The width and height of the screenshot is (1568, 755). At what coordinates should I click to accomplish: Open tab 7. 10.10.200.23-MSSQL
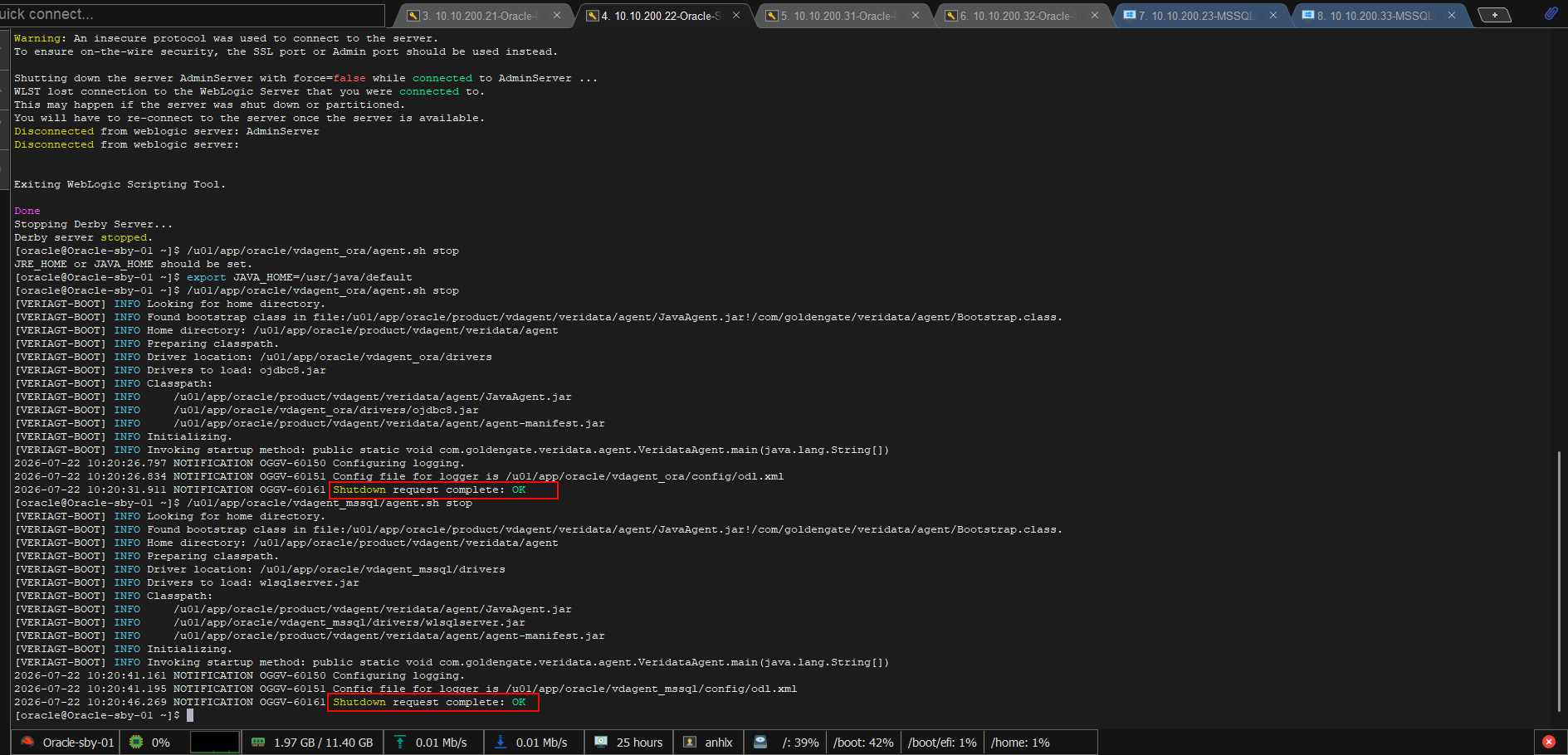1200,16
